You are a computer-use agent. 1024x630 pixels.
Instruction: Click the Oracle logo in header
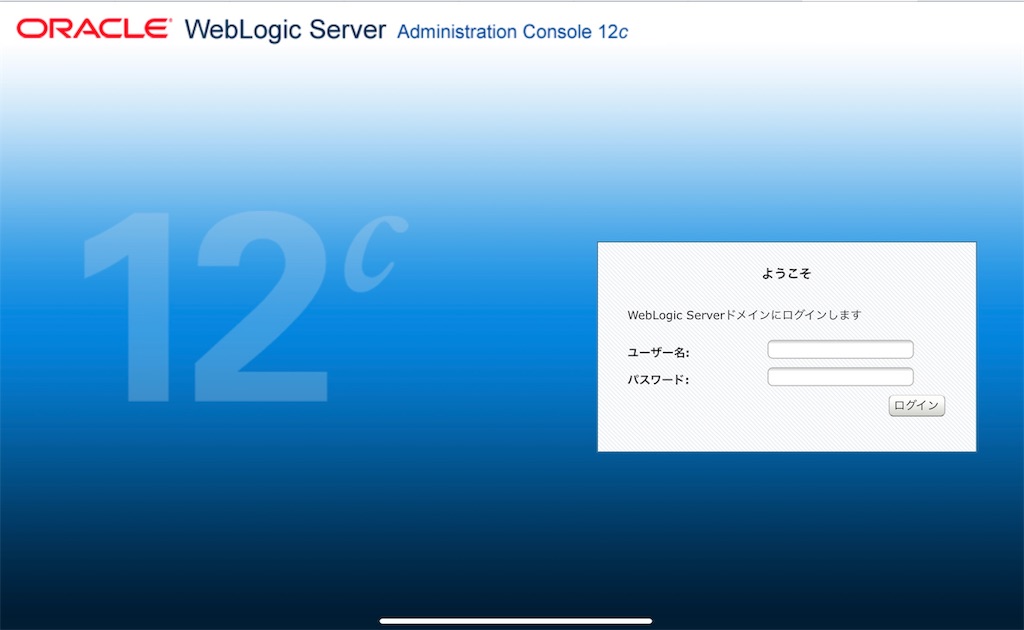(x=94, y=29)
